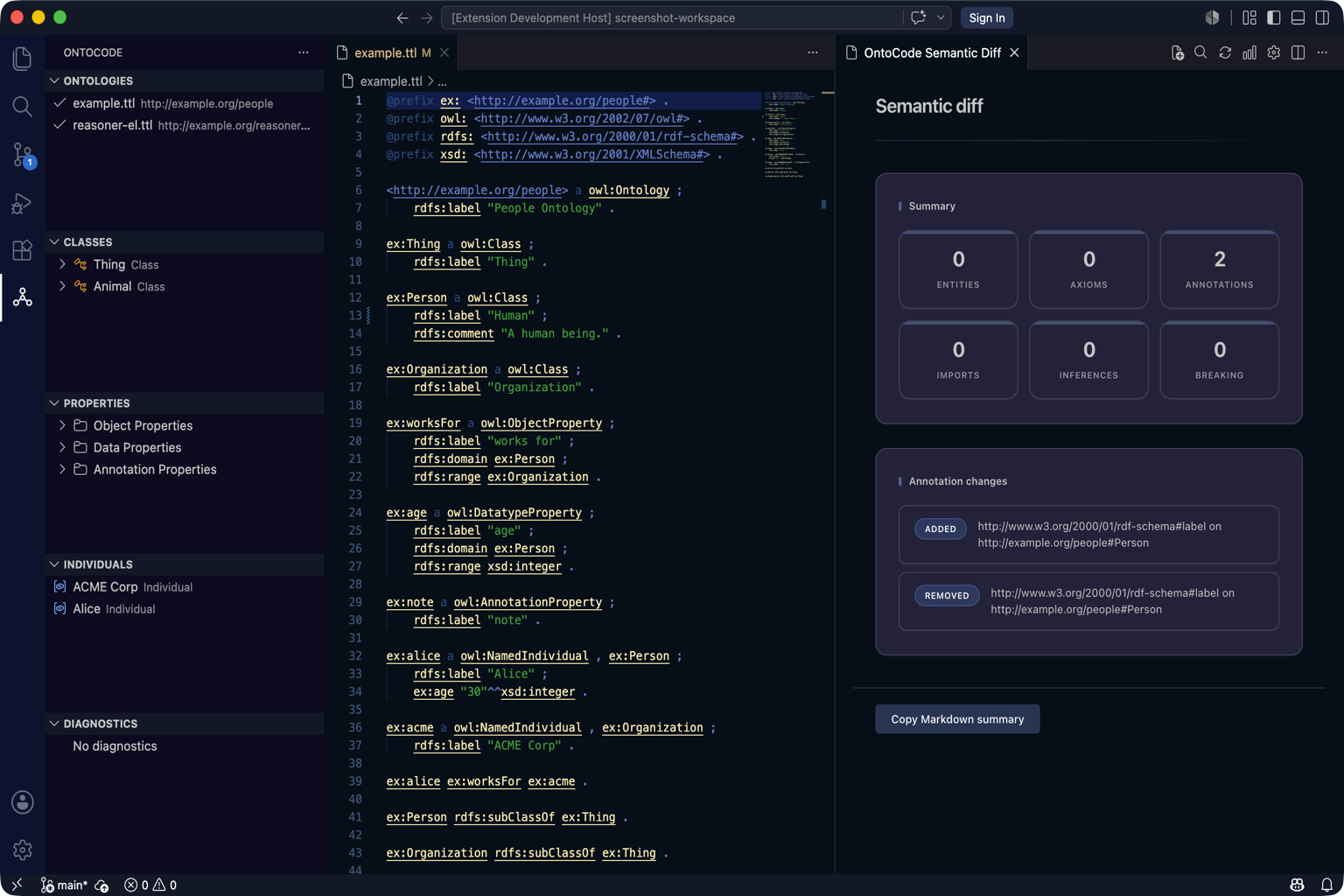Expand the Data Properties folder
1344x896 pixels.
pos(62,447)
